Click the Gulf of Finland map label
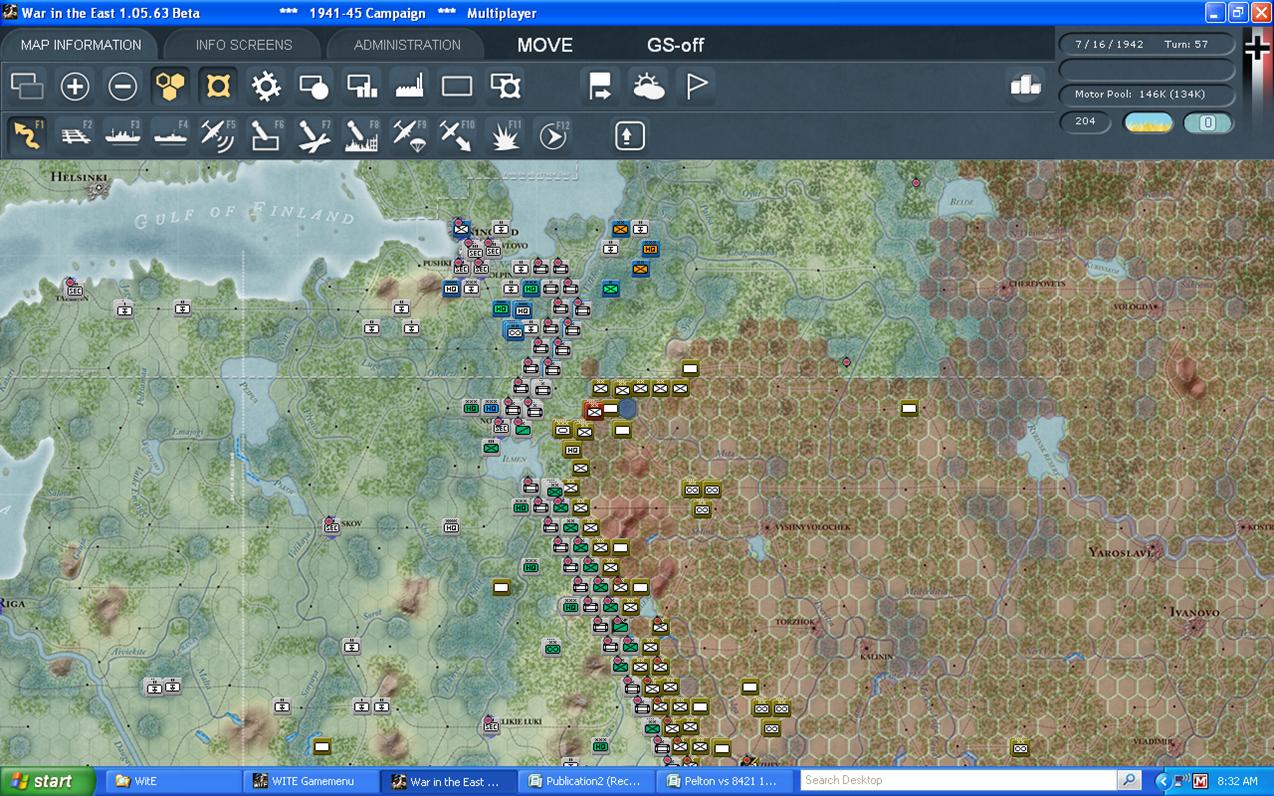The width and height of the screenshot is (1274, 796). click(244, 213)
